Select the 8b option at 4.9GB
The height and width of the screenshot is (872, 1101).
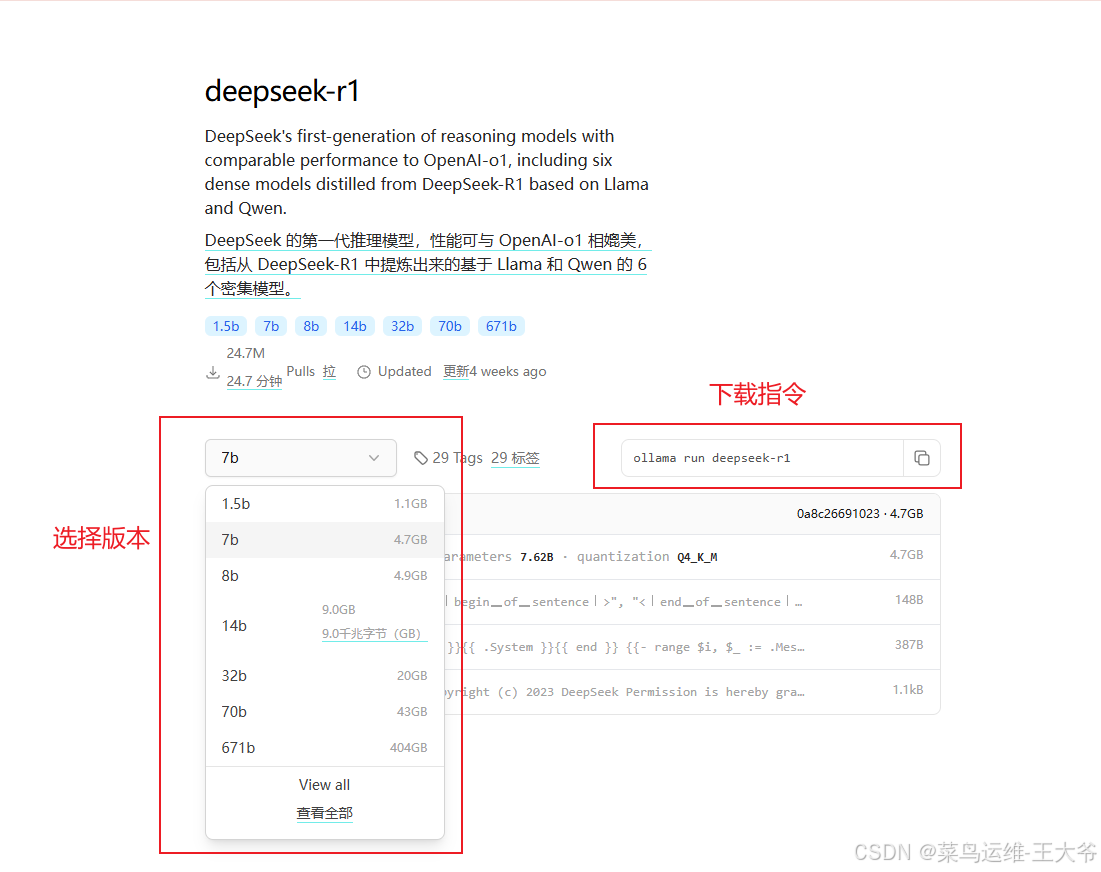pos(324,576)
